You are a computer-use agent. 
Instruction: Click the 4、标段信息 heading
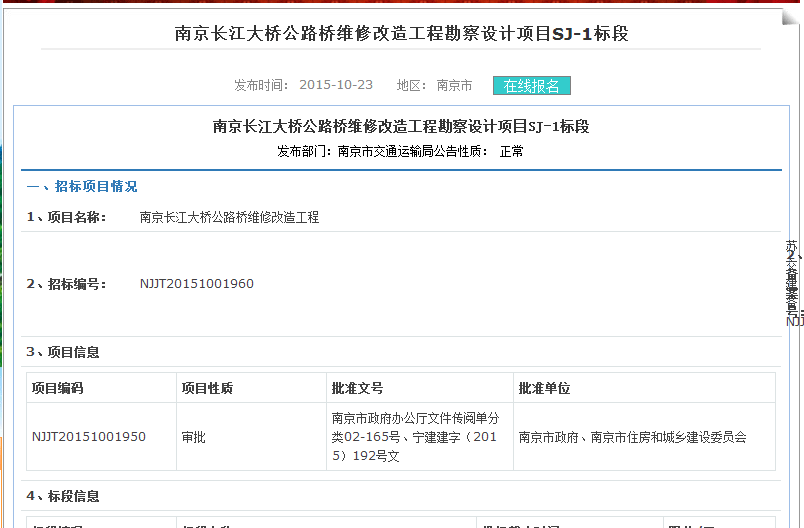pyautogui.click(x=63, y=496)
